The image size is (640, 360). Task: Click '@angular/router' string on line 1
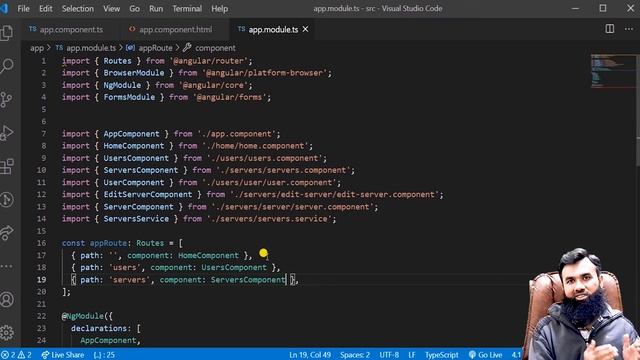(209, 61)
